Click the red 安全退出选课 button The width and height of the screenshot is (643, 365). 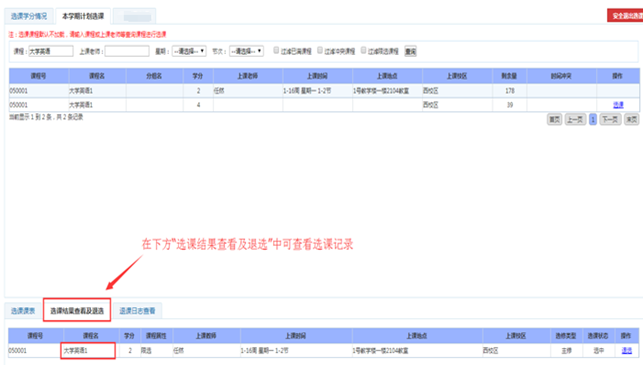626,16
